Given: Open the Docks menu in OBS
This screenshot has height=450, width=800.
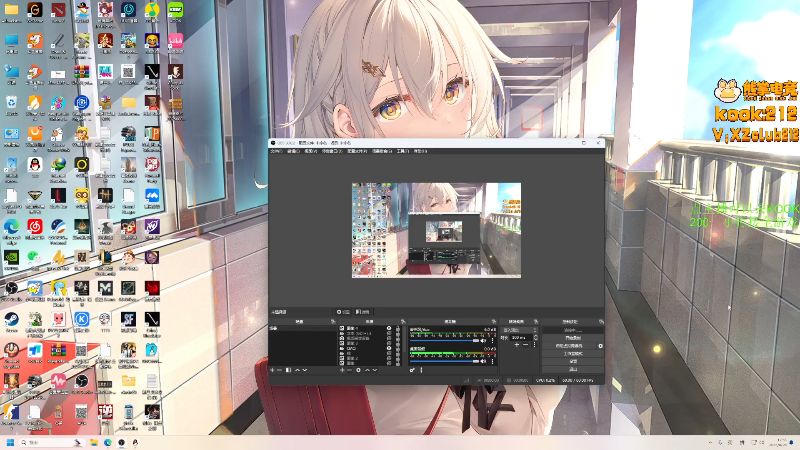Looking at the screenshot, I should [x=332, y=151].
